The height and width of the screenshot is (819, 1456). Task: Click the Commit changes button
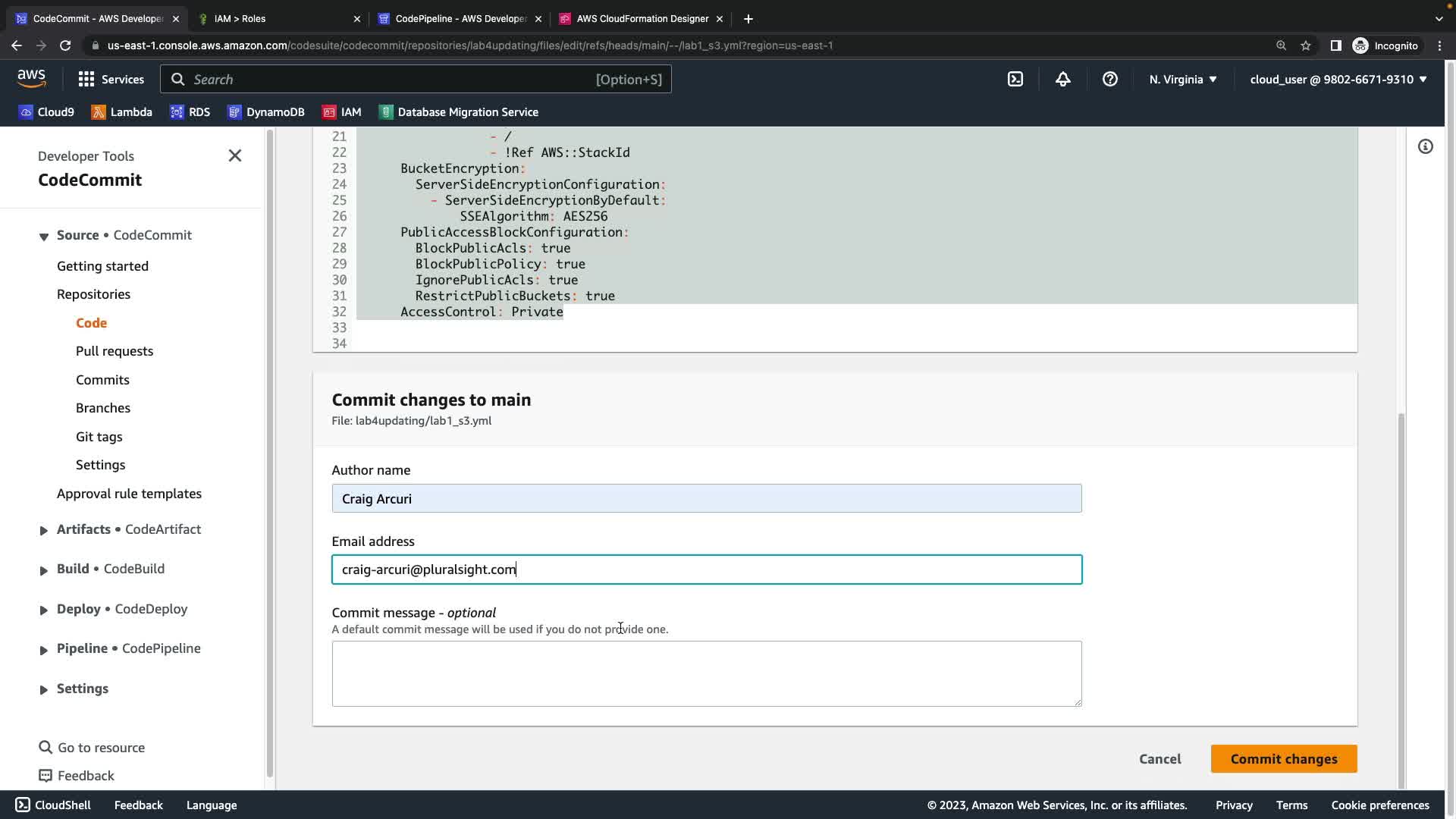click(x=1283, y=758)
